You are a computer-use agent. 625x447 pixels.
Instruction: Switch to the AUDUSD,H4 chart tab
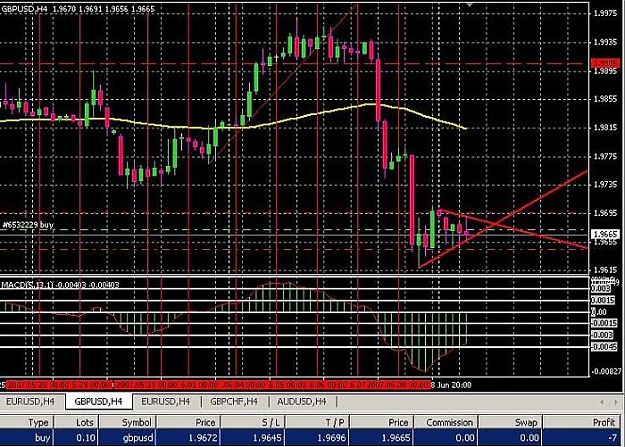click(x=302, y=402)
